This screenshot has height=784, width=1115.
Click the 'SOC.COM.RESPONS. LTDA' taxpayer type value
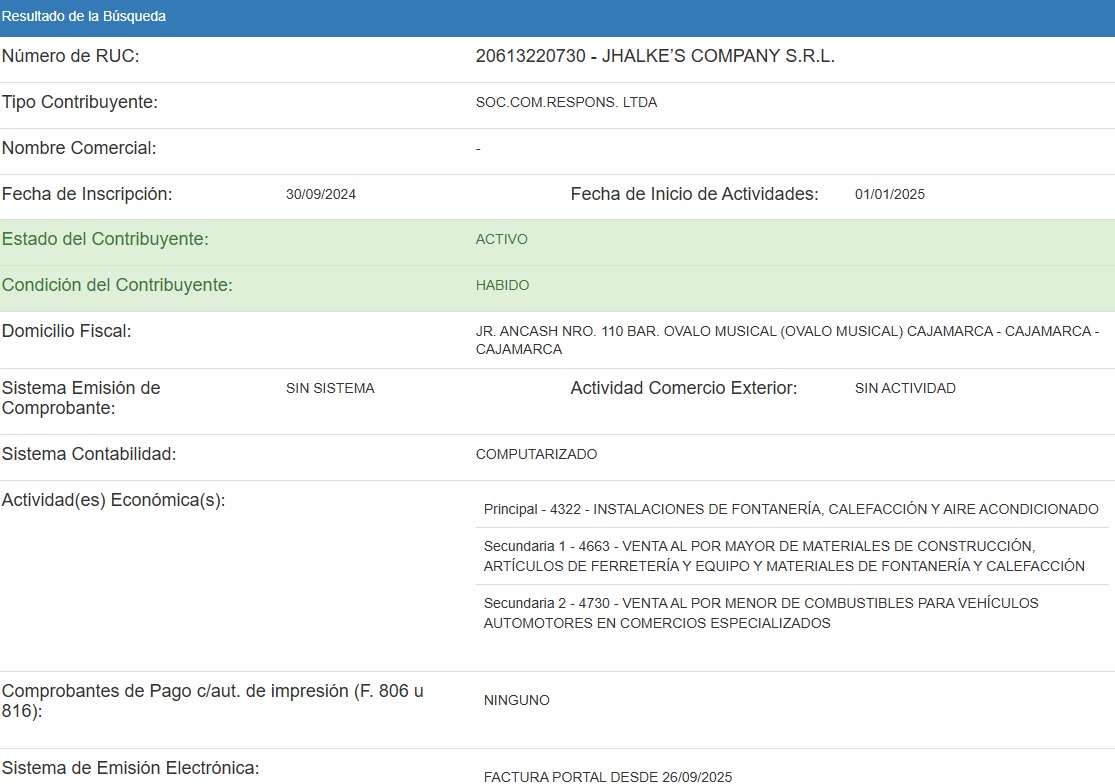coord(566,103)
